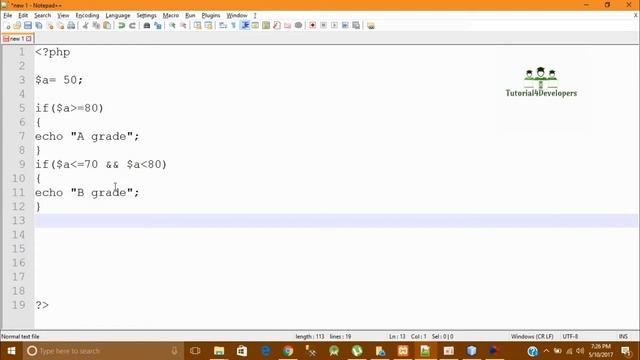
Task: Toggle Show All Characters icon
Action: click(233, 26)
